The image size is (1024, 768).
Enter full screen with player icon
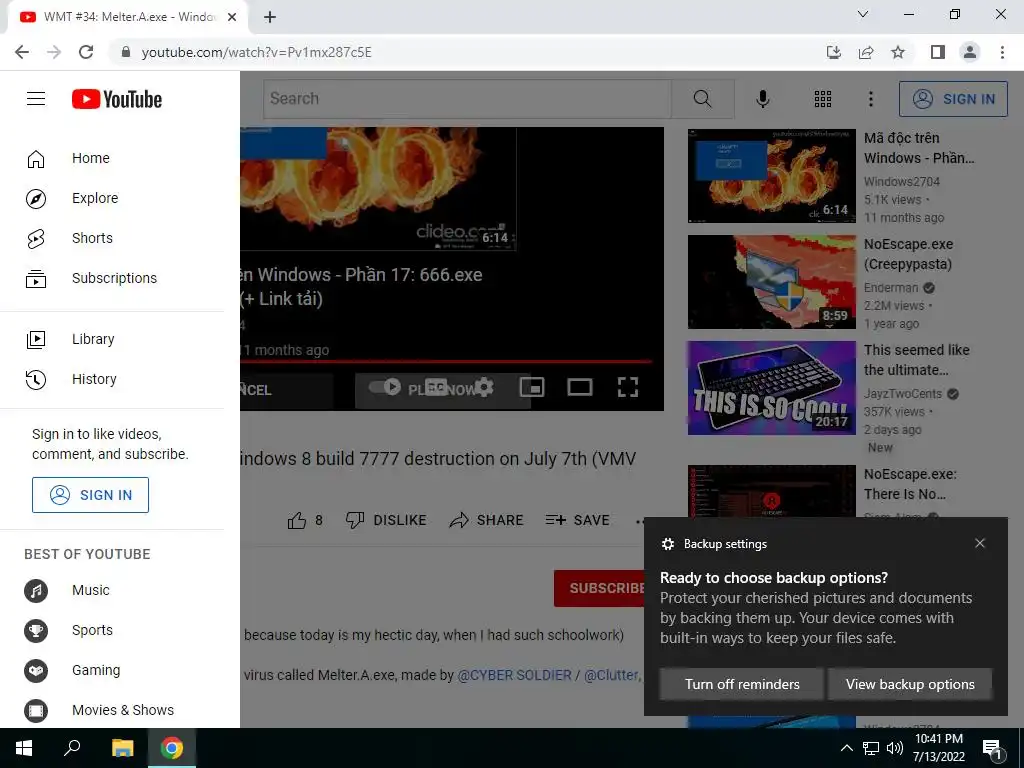tap(628, 387)
